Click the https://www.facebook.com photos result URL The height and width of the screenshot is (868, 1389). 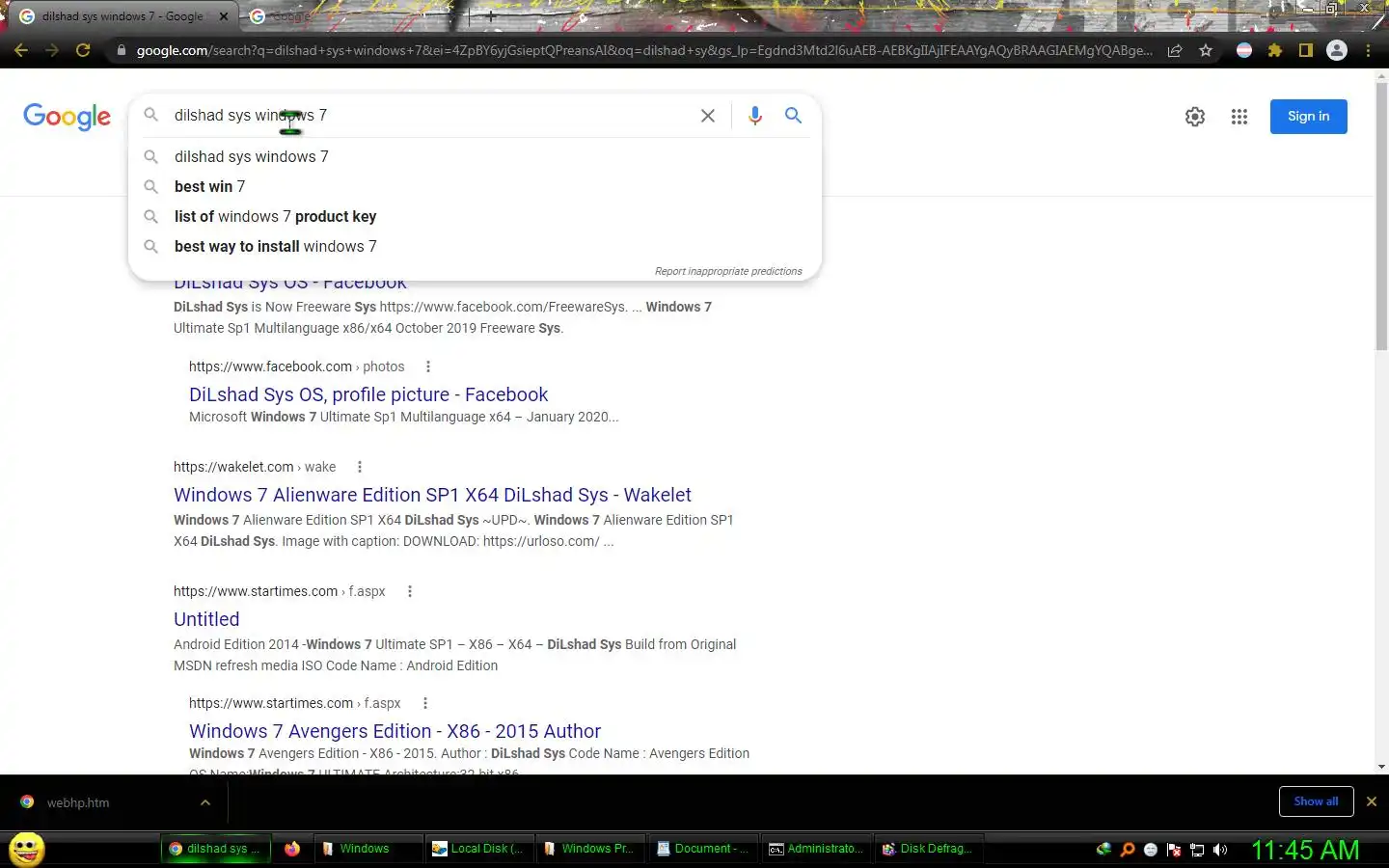click(296, 366)
